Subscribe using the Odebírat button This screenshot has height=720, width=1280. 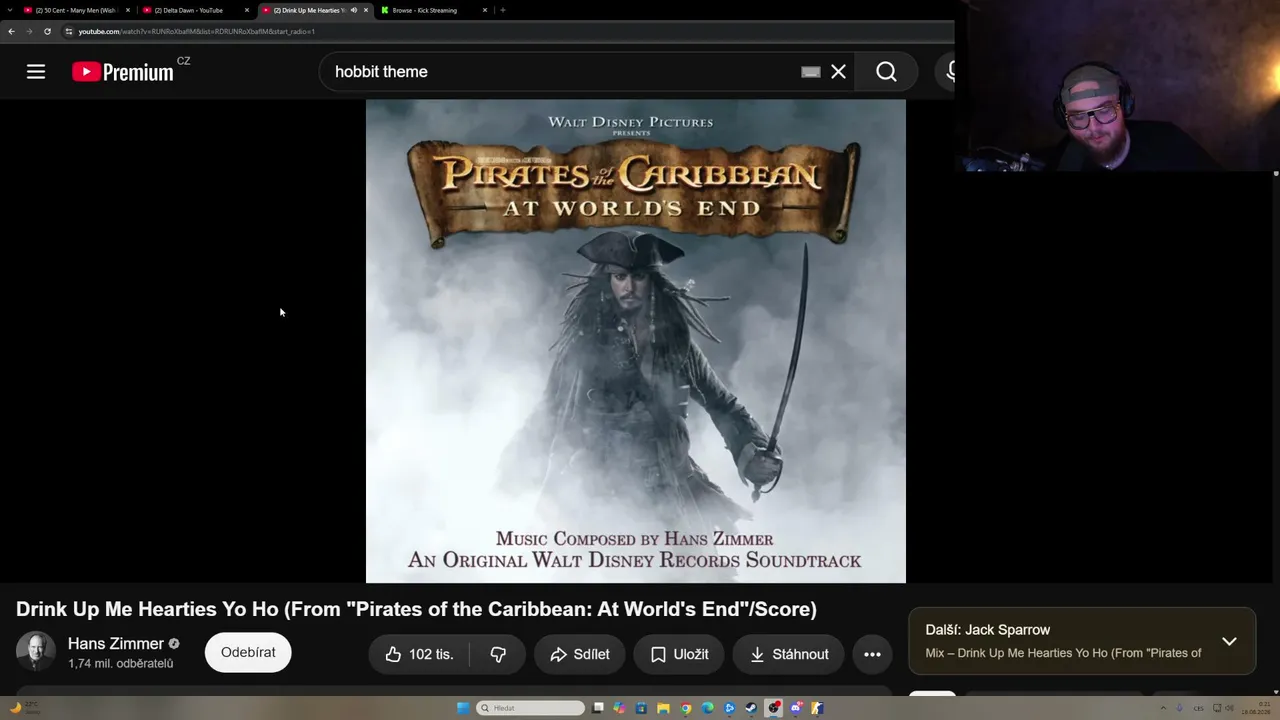(248, 652)
